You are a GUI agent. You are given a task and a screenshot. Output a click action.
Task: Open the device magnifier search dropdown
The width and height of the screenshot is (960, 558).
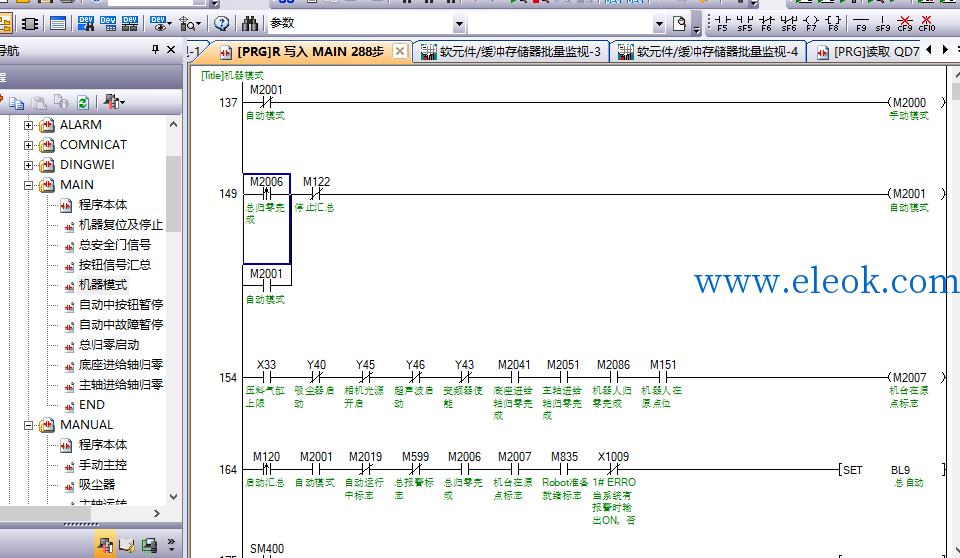[190, 24]
